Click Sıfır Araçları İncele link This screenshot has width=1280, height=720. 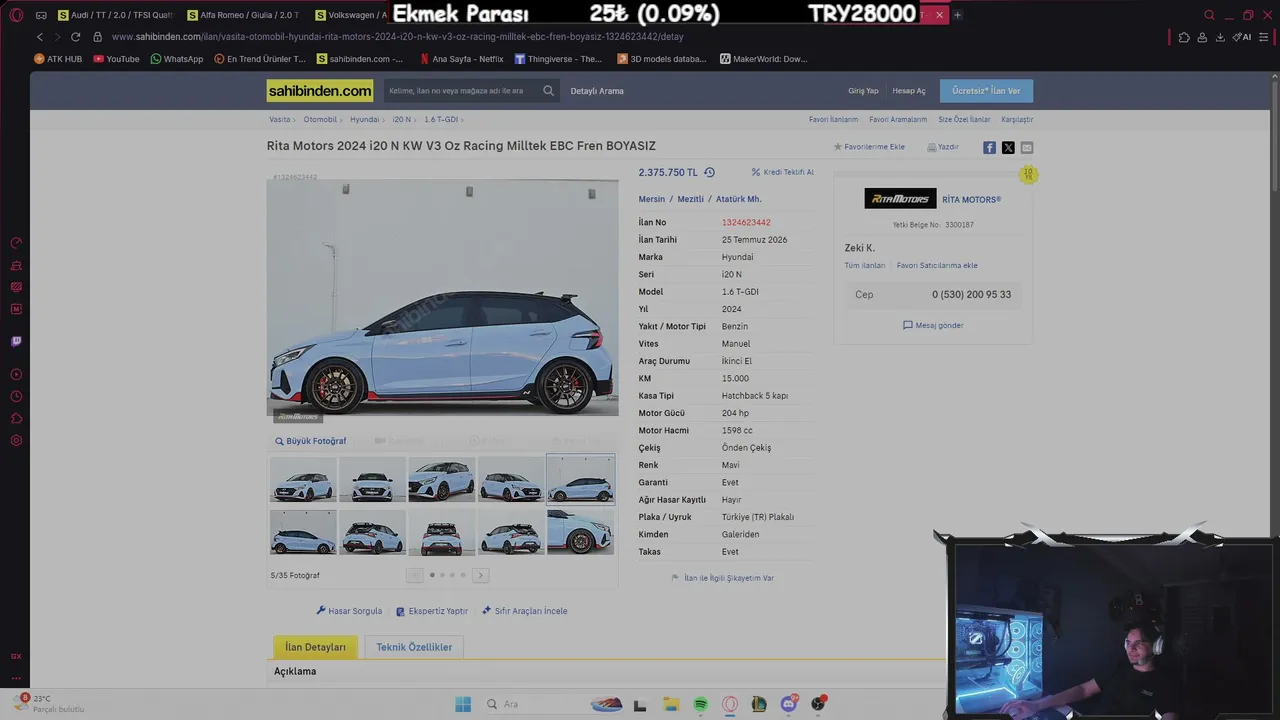tap(525, 611)
